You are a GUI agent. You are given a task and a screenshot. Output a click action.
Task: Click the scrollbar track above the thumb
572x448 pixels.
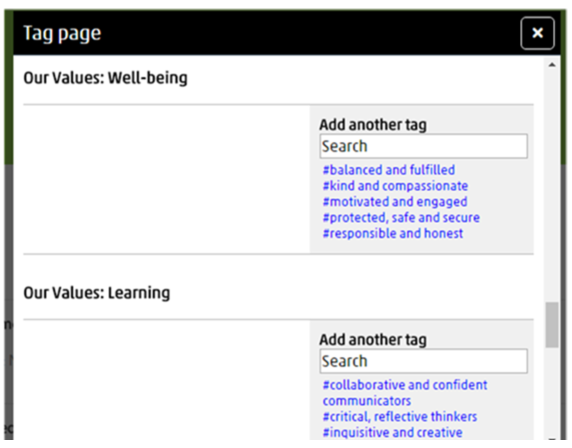coord(552,186)
